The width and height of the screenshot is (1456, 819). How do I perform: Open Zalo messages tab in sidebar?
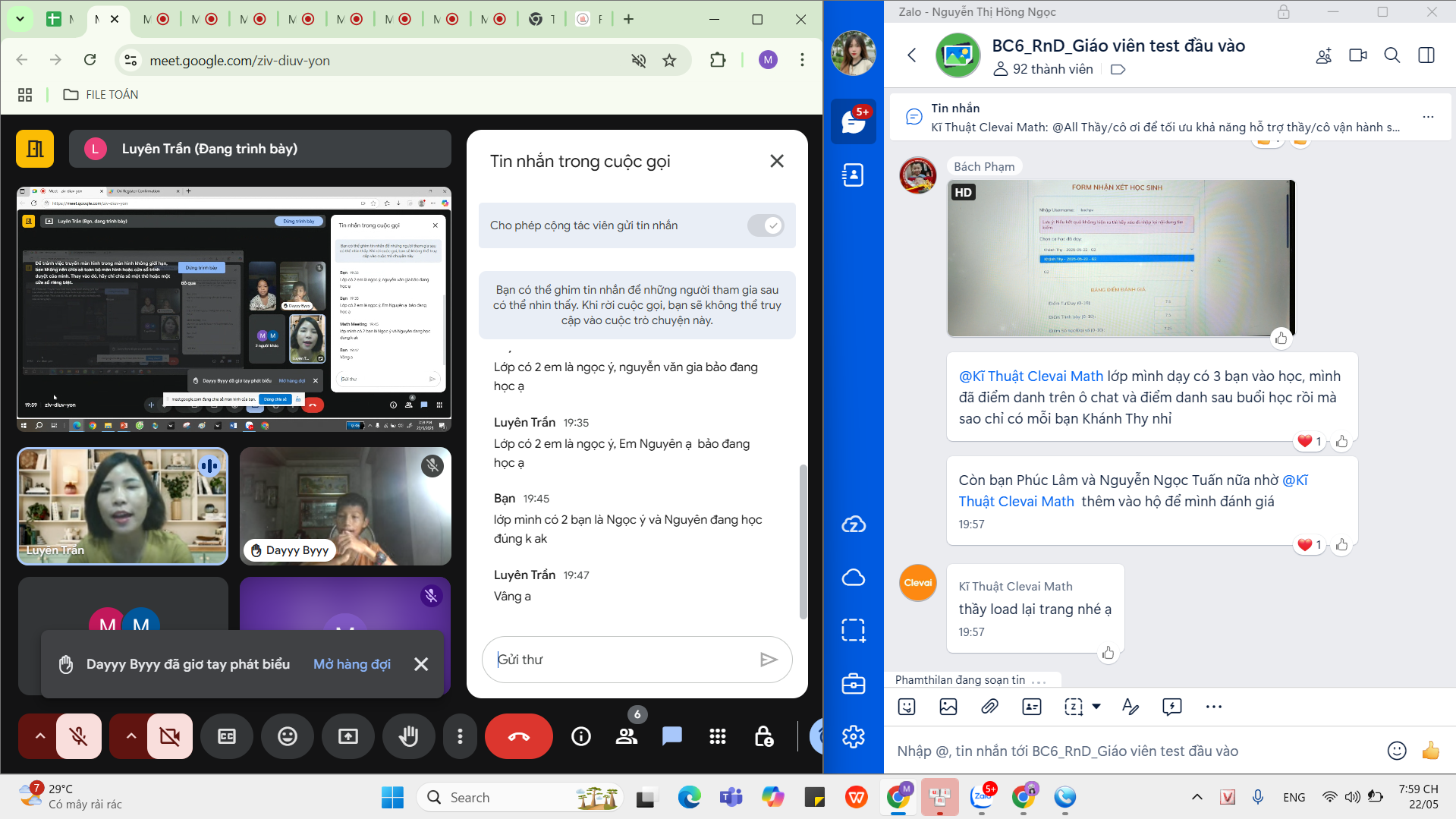(854, 121)
